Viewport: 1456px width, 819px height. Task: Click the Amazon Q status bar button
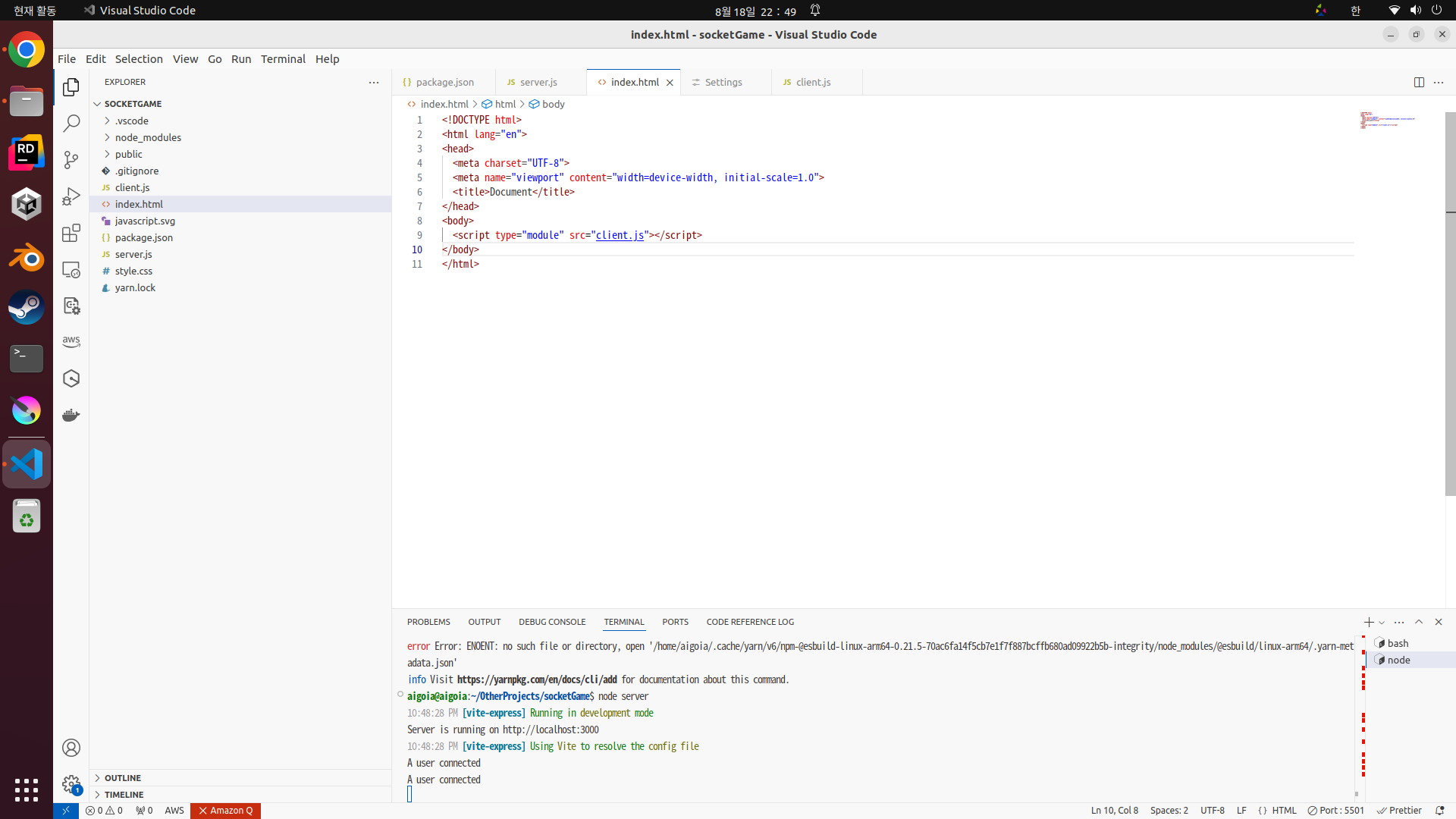tap(225, 811)
